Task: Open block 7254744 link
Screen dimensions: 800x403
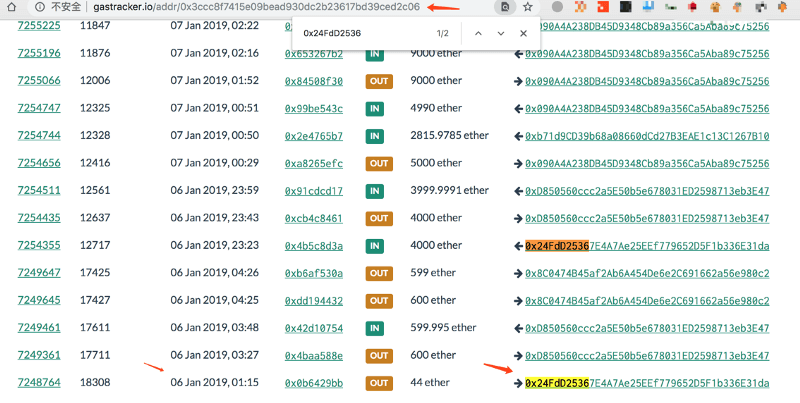Action: (39, 136)
